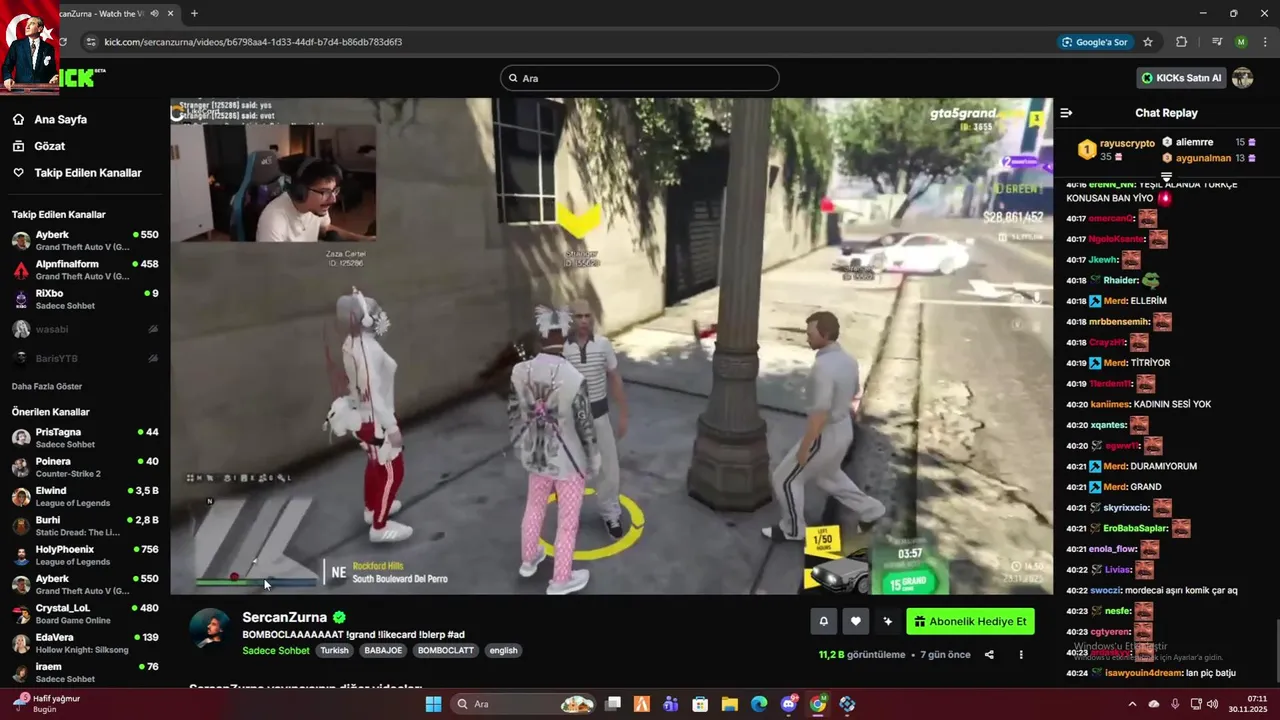Open the RIXbo followed channel
Screen dimensions: 1280x720
[x=85, y=299]
